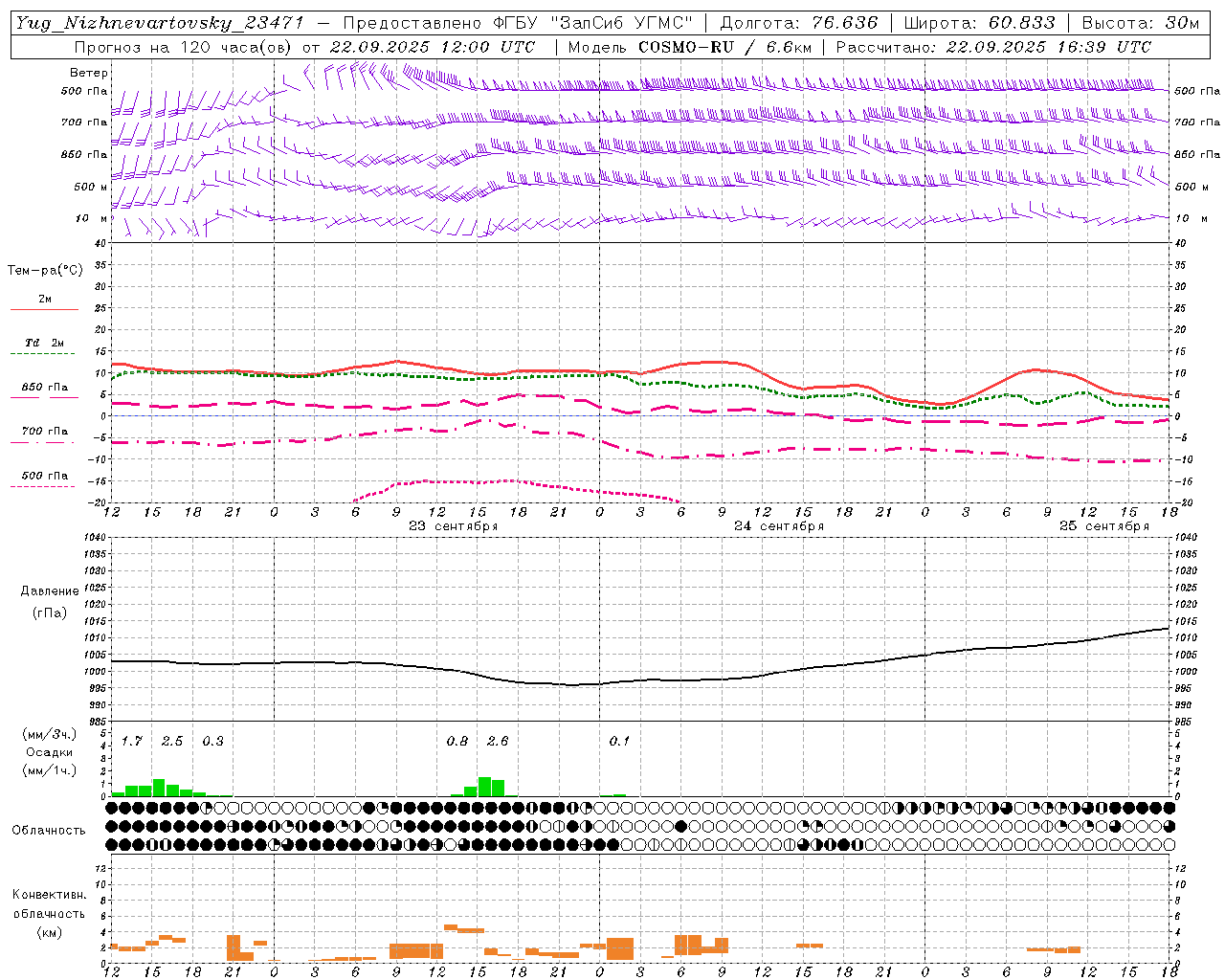Screen dimensions: 1225x980
Task: Click the 0.1 precipitation total
Action: point(619,741)
